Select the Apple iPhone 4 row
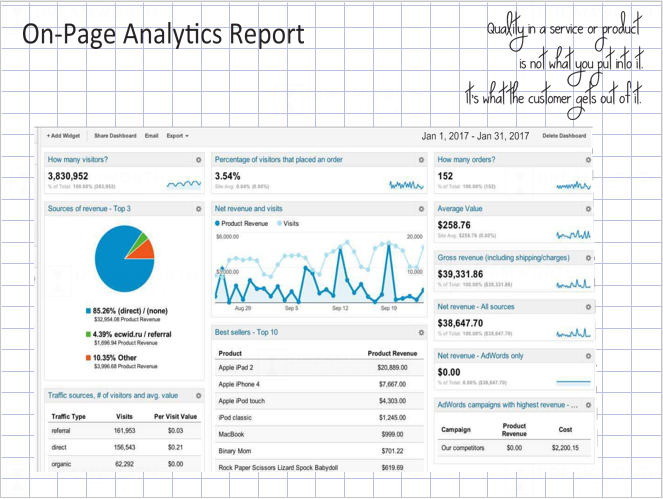The width and height of the screenshot is (663, 499). point(319,384)
